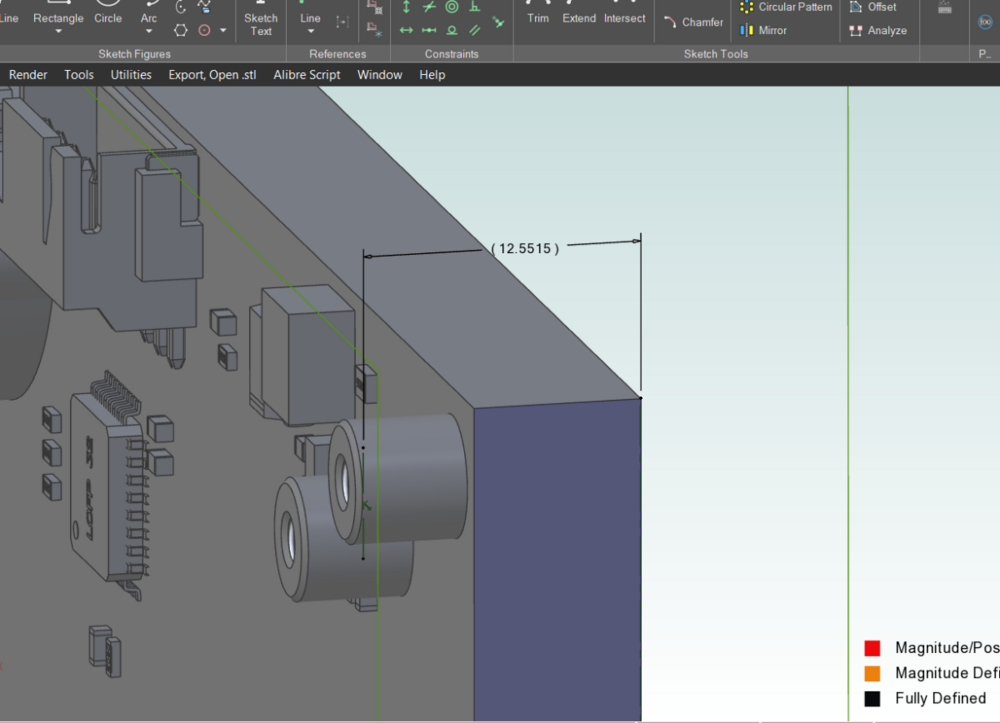
Task: Open the Render menu
Action: tap(28, 75)
